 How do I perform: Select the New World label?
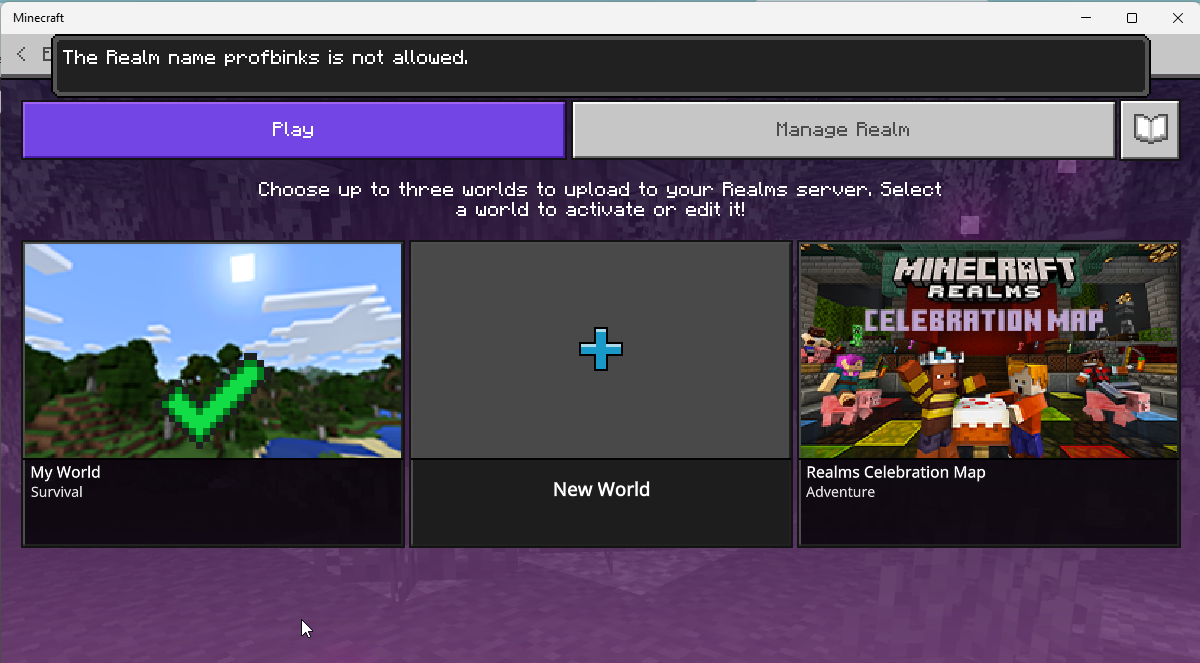(601, 489)
